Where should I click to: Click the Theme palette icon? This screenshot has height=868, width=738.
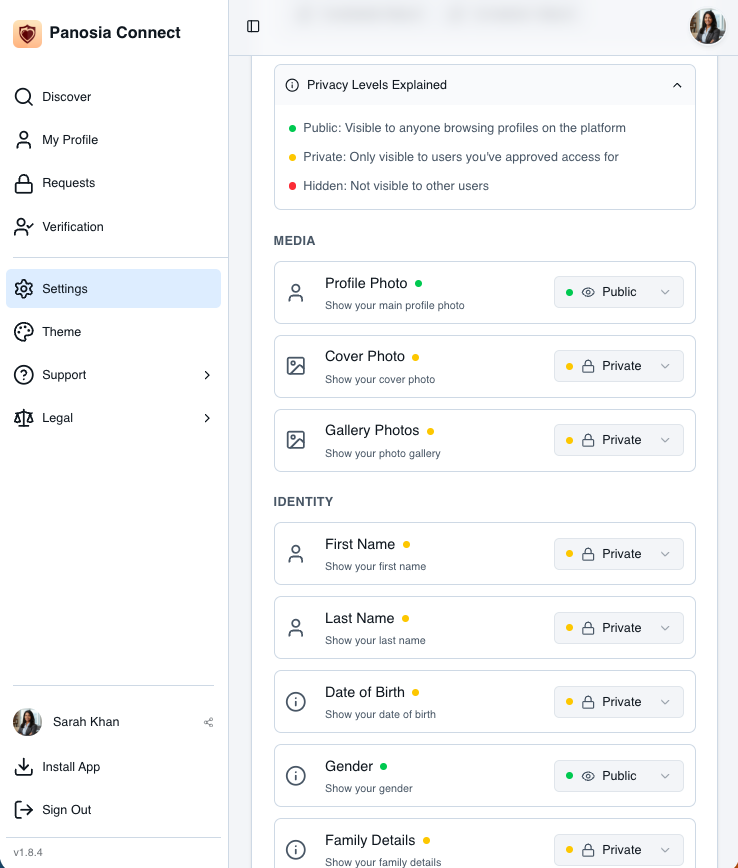pos(24,332)
